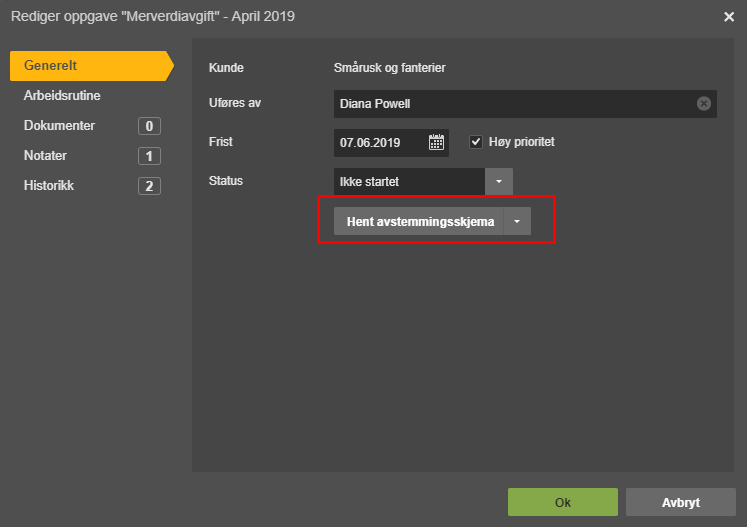Select the Generelt tab

91,66
